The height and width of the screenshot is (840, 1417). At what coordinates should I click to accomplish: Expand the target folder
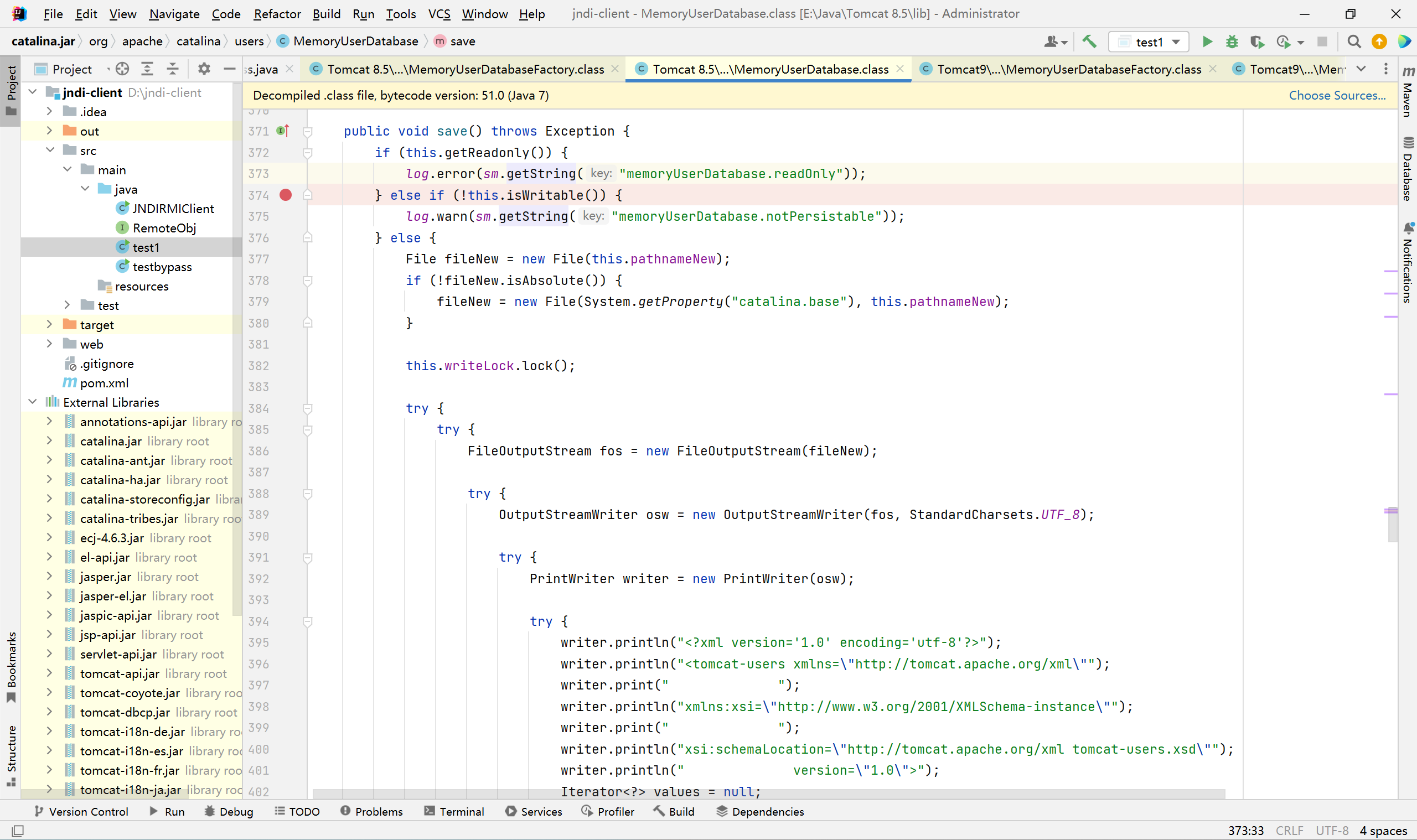tap(49, 324)
